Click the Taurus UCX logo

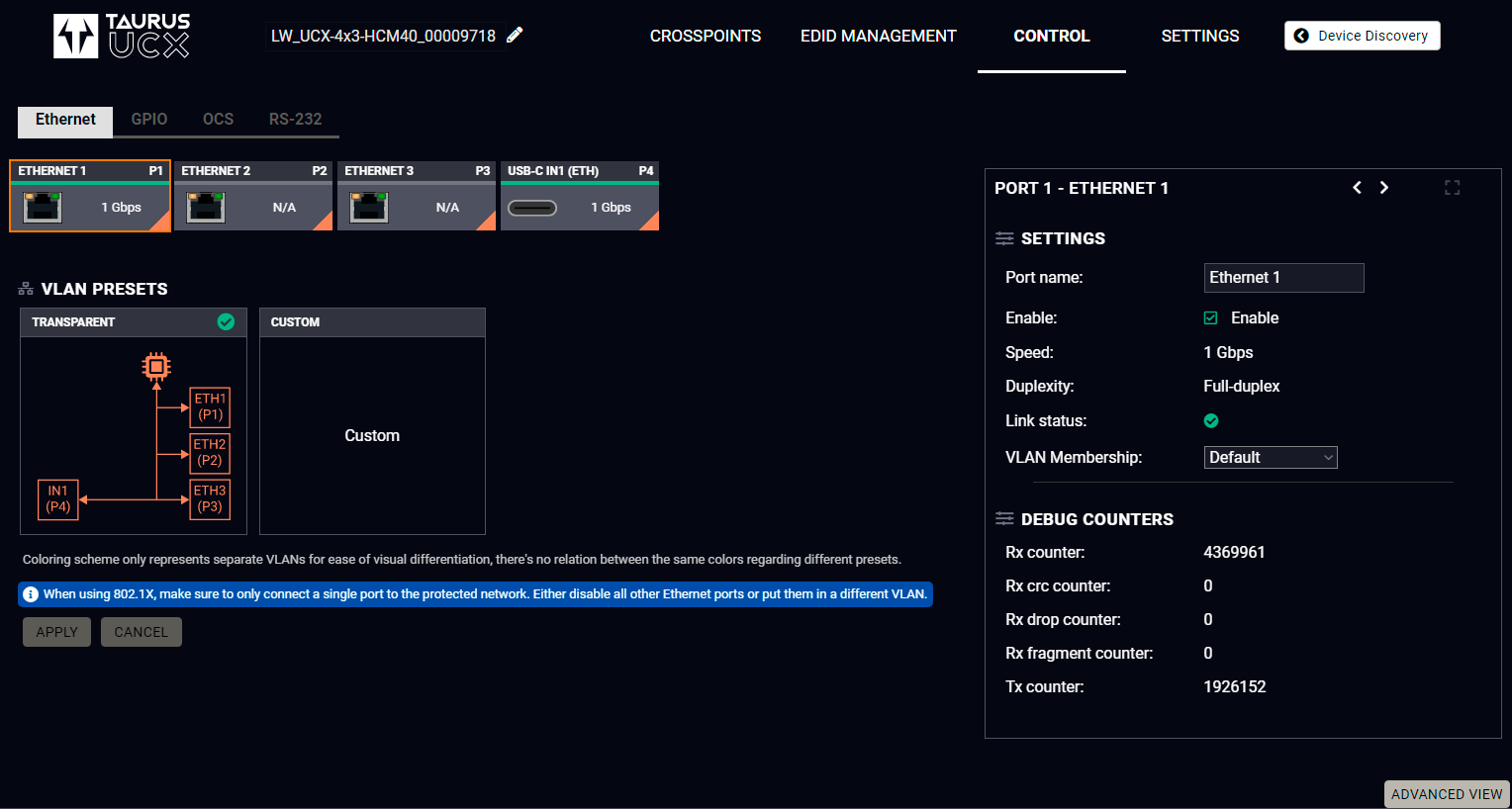click(x=121, y=36)
